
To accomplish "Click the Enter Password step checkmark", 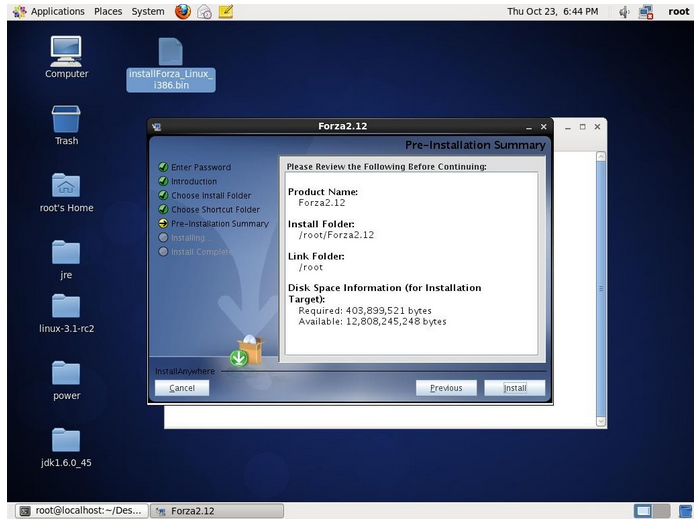I will coord(163,167).
